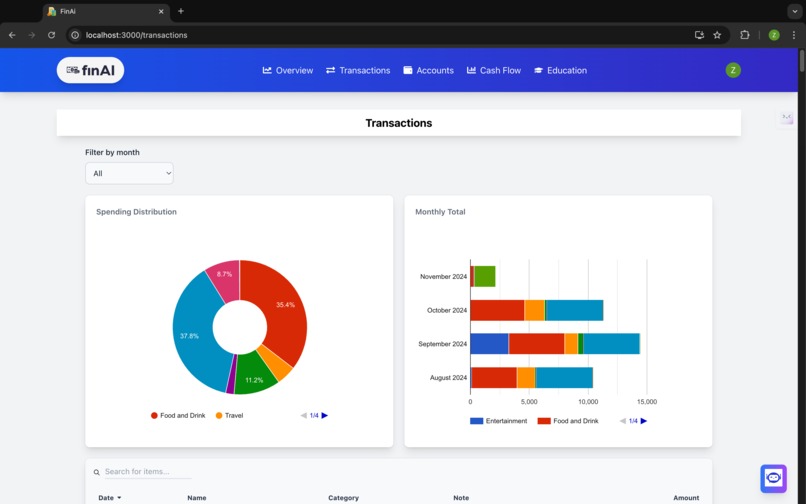806x504 pixels.
Task: Click the search magnifier icon
Action: [x=97, y=472]
